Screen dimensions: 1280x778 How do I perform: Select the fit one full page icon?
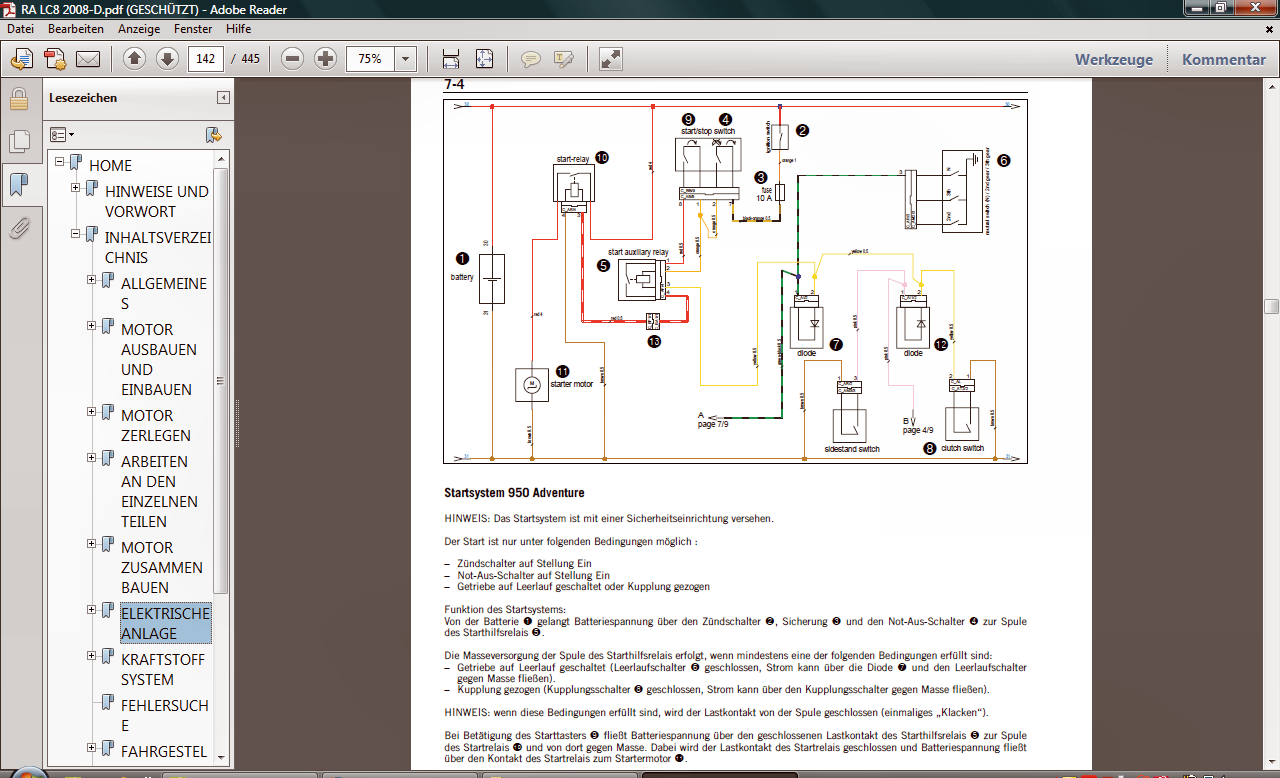tap(484, 59)
